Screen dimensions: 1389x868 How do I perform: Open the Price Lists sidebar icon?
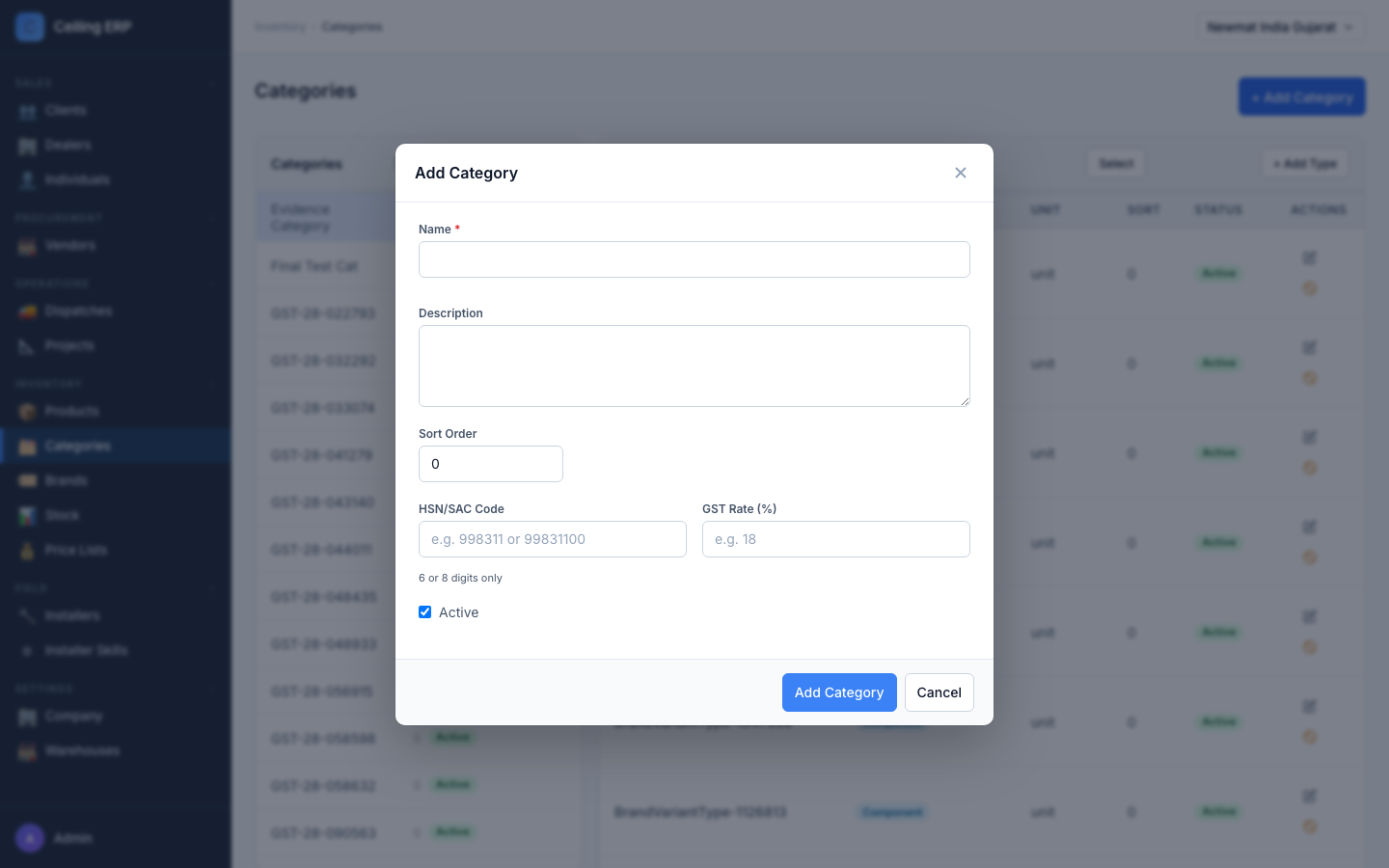[27, 551]
